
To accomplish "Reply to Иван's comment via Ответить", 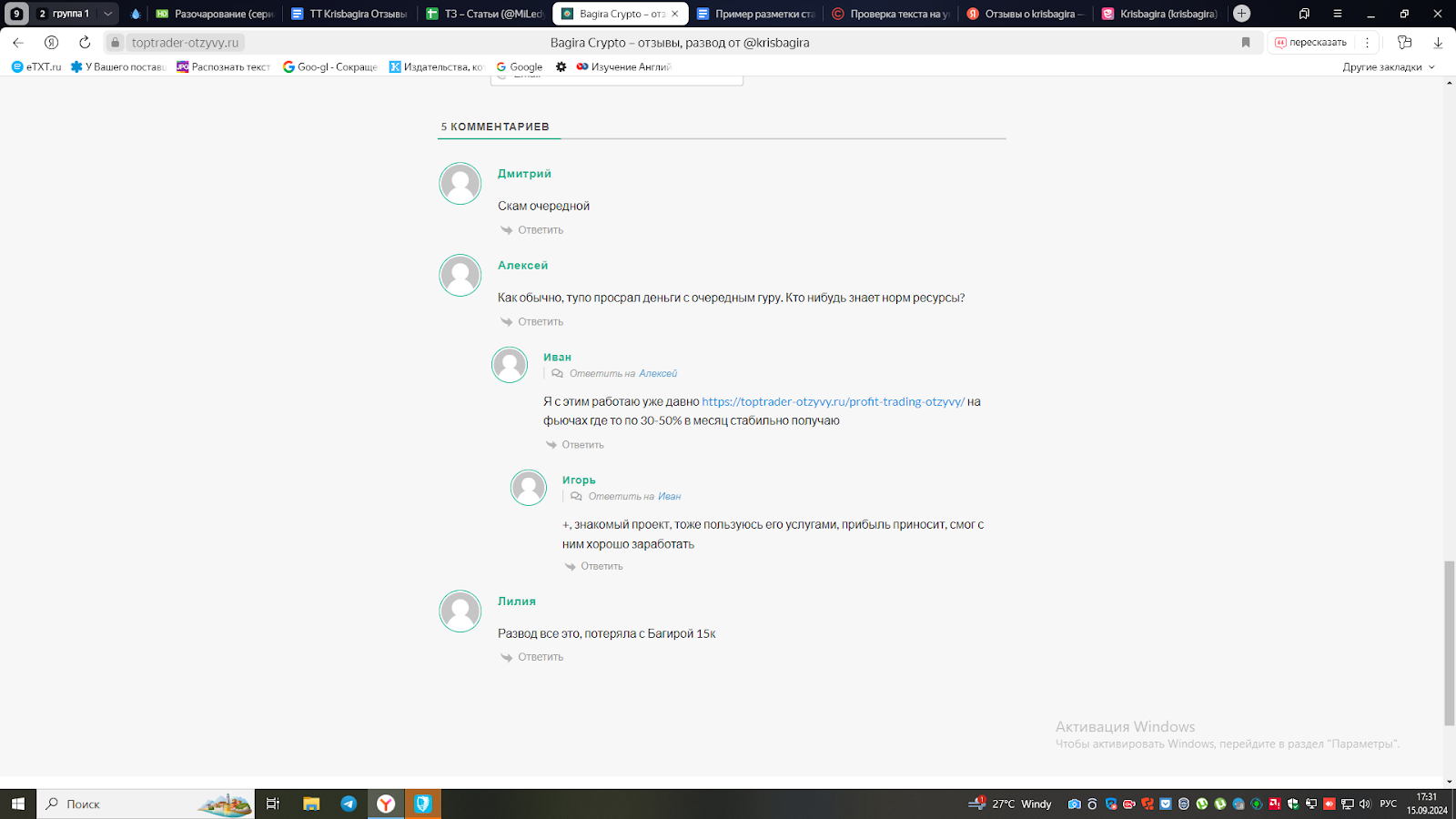I will click(x=575, y=445).
